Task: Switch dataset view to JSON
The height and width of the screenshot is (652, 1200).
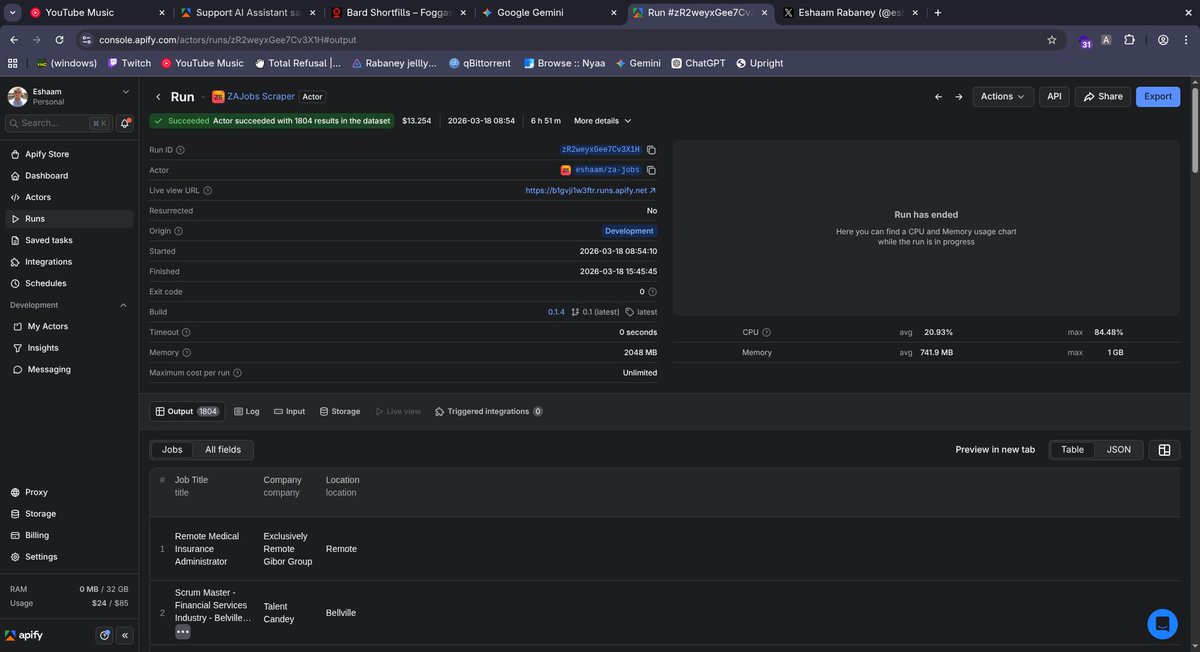Action: point(1118,450)
